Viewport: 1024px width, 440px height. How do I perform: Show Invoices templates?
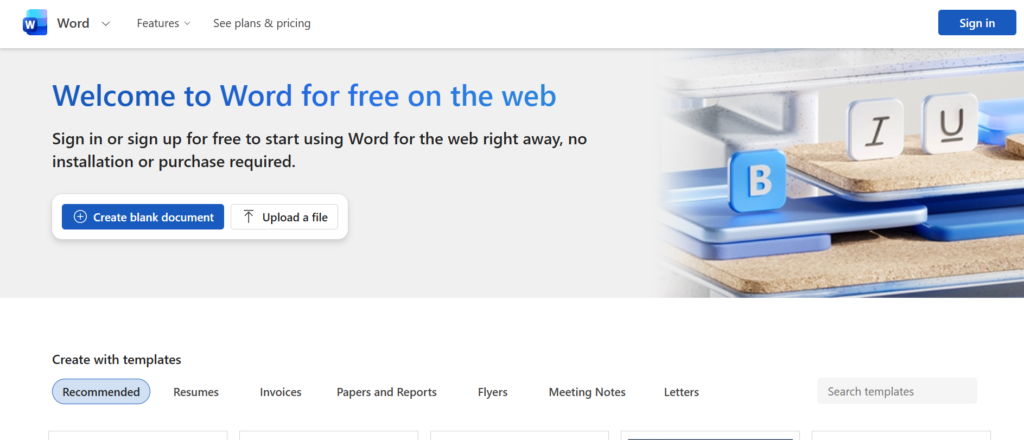click(280, 392)
